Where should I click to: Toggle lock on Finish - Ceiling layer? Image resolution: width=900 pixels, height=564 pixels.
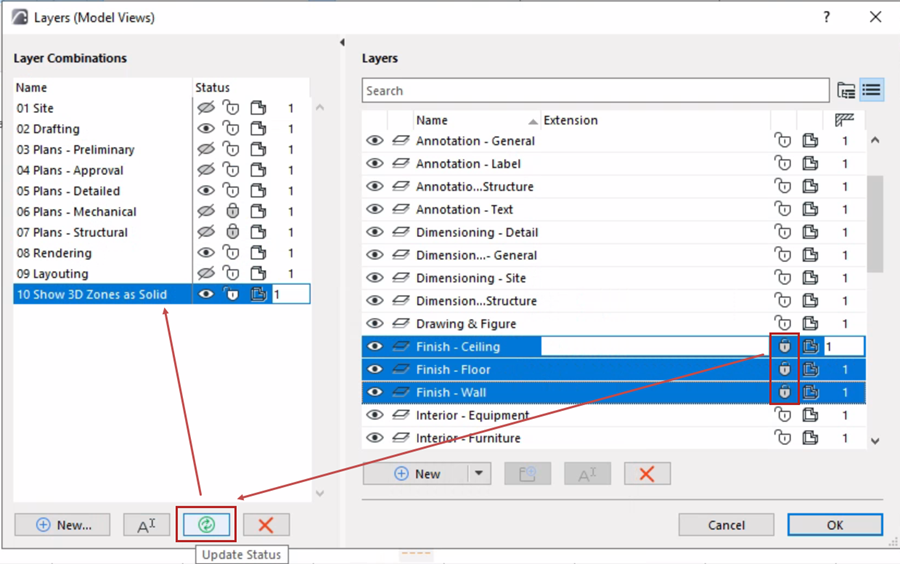tap(783, 347)
